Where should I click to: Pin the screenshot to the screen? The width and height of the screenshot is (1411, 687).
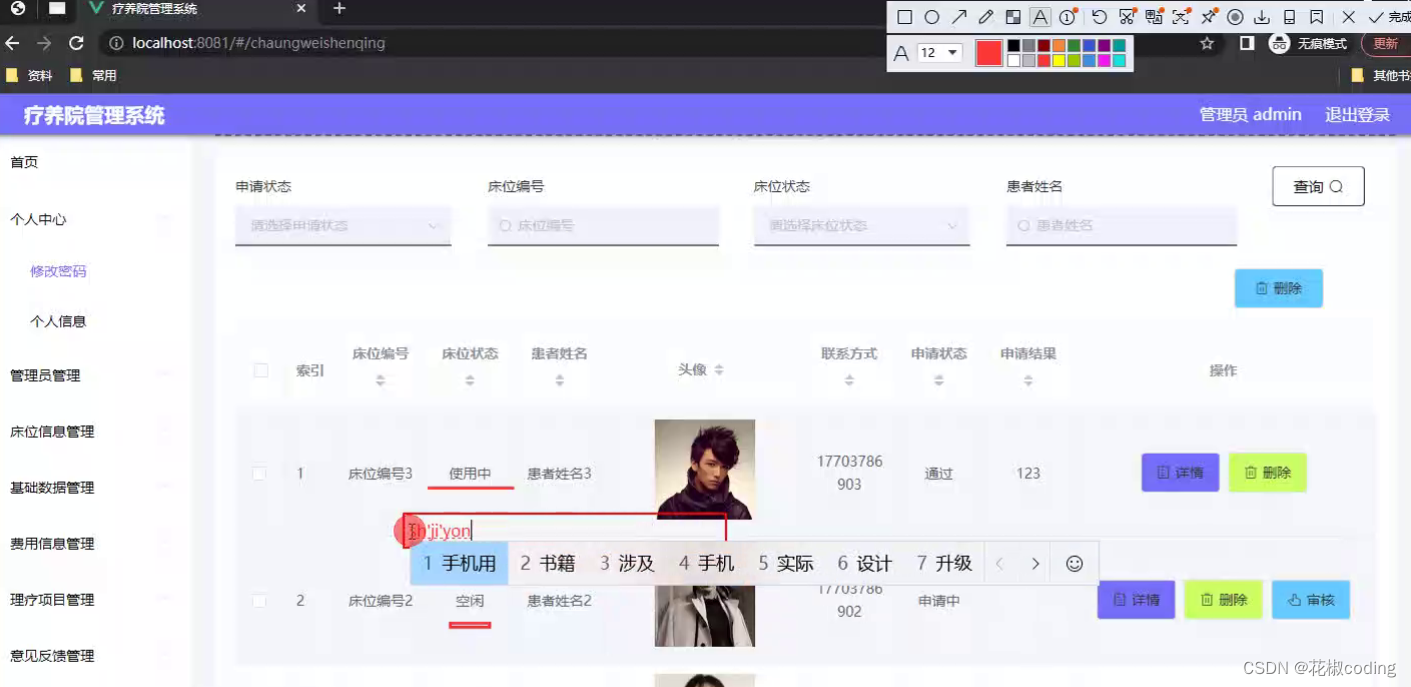[x=1209, y=17]
